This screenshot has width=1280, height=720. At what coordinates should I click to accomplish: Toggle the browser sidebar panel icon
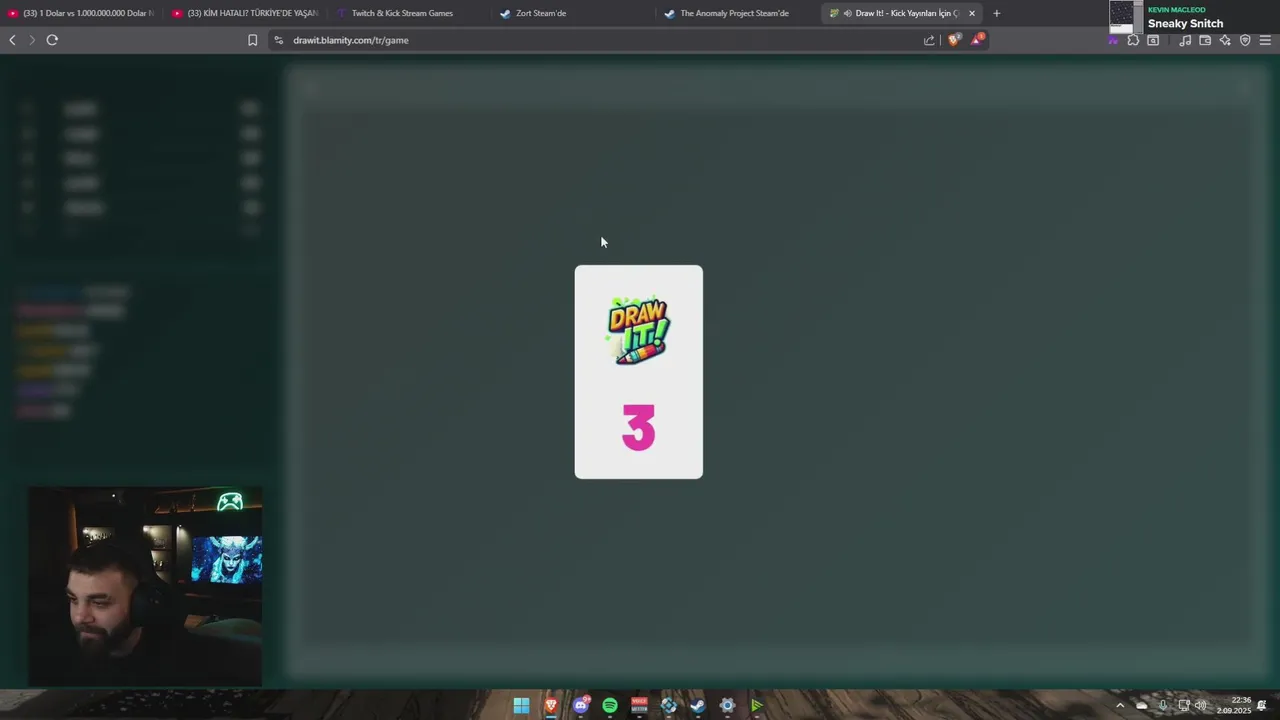pyautogui.click(x=1153, y=40)
